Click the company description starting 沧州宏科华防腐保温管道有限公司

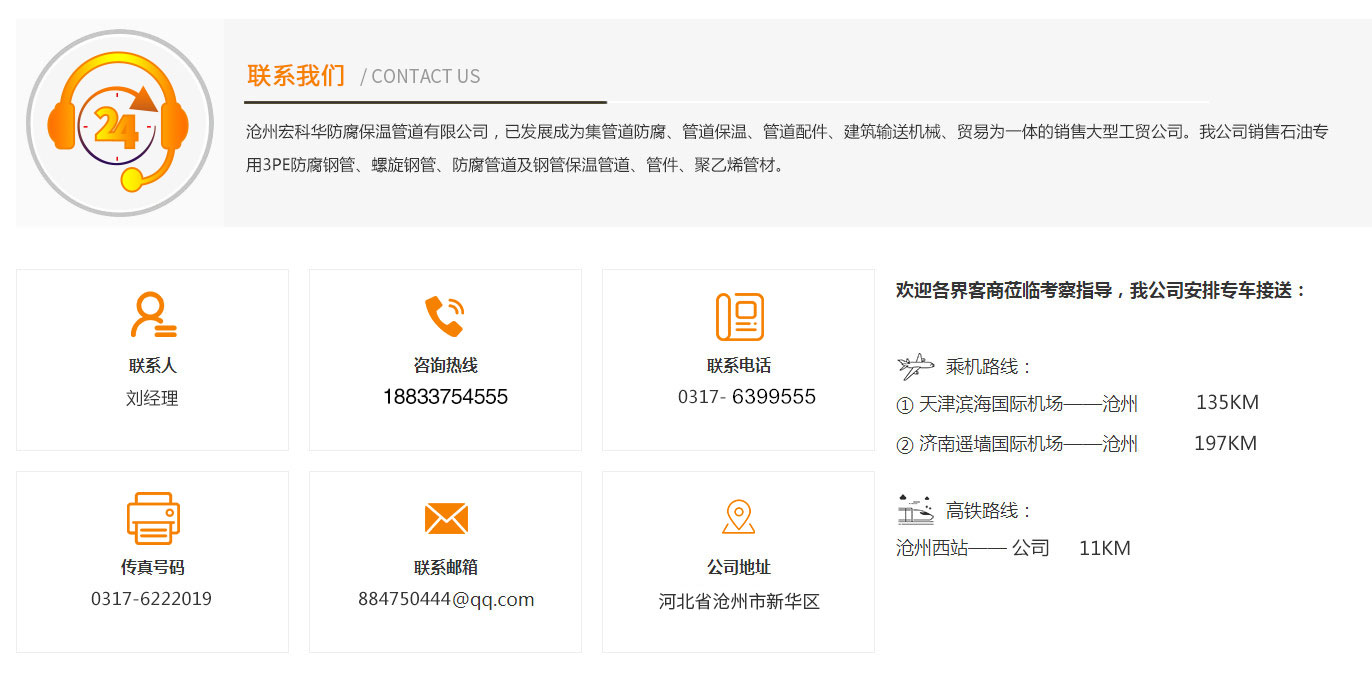point(787,148)
